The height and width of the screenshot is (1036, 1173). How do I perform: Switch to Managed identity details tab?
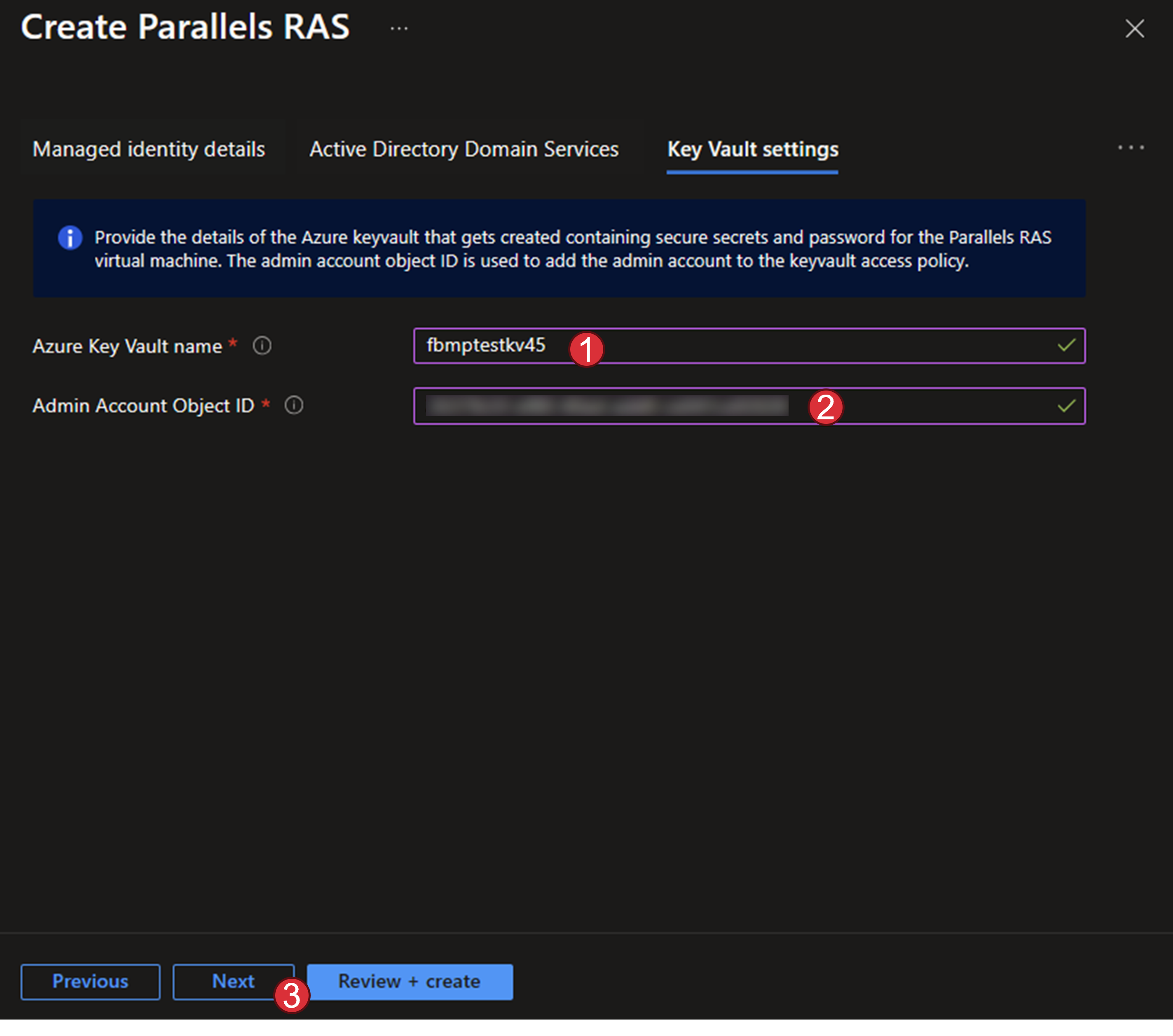(x=149, y=149)
